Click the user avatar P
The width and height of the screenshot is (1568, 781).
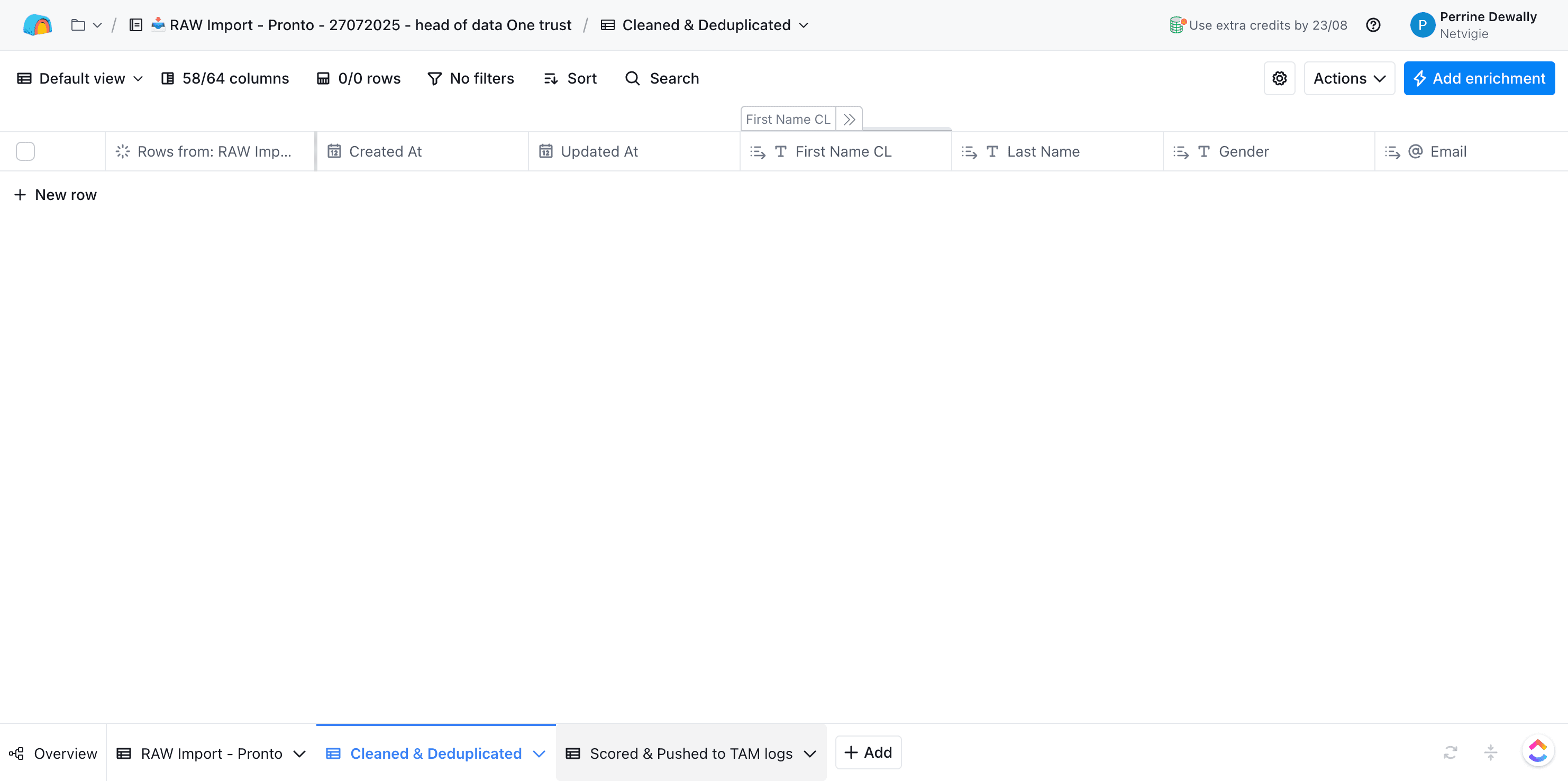tap(1423, 25)
